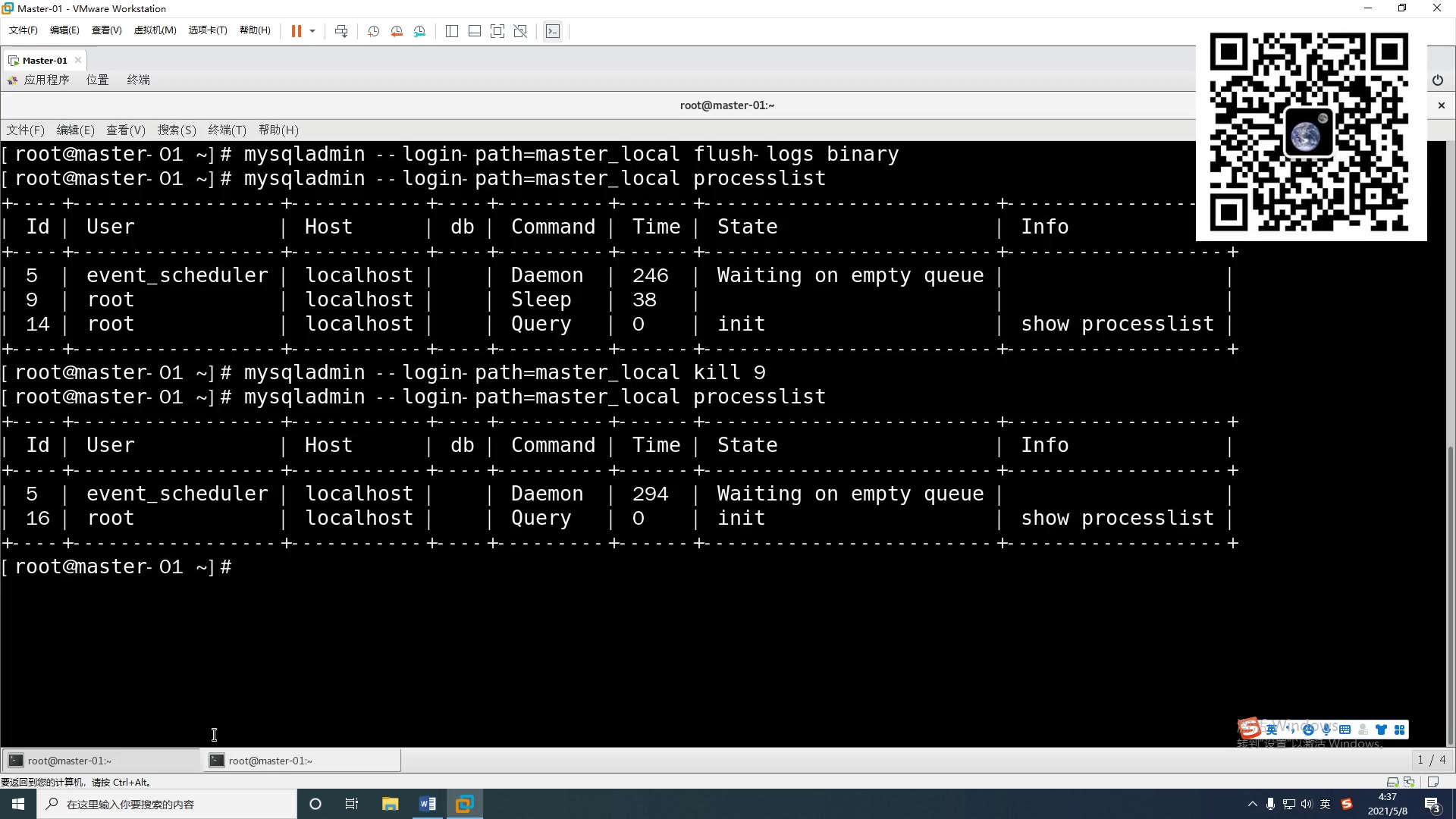Viewport: 1456px width, 819px height.
Task: Enter full screen mode icon
Action: pos(497,31)
